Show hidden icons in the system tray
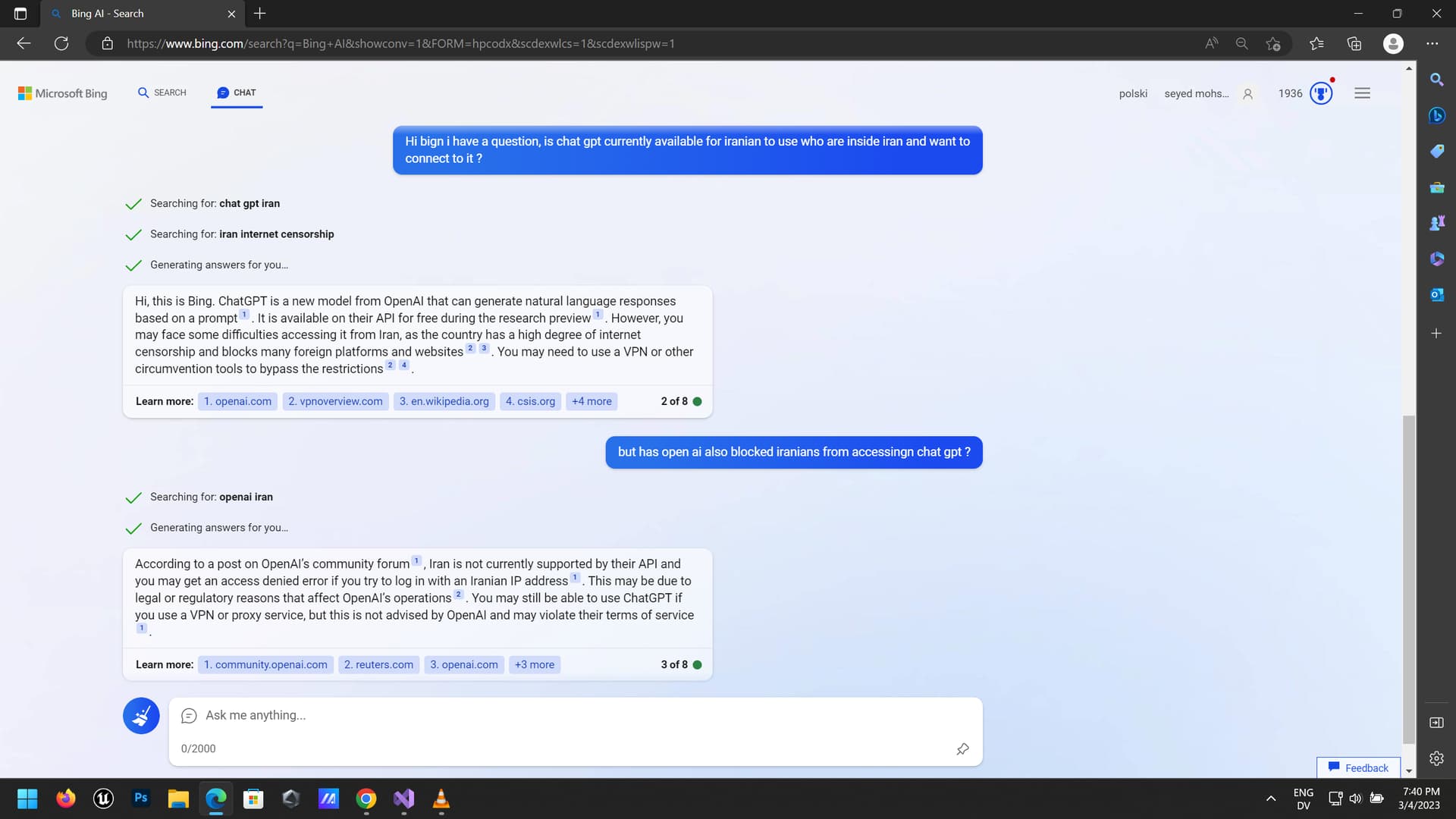Viewport: 1456px width, 819px height. tap(1272, 799)
